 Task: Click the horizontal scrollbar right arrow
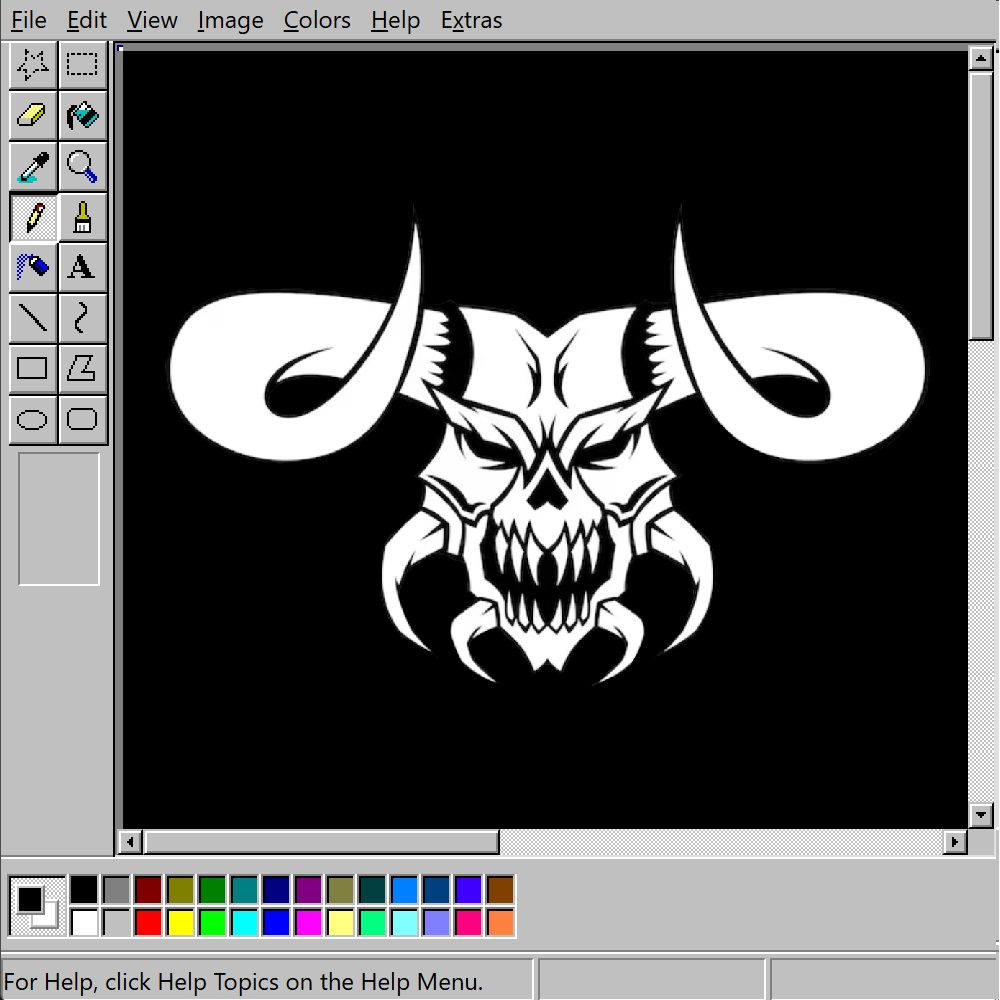(x=955, y=842)
